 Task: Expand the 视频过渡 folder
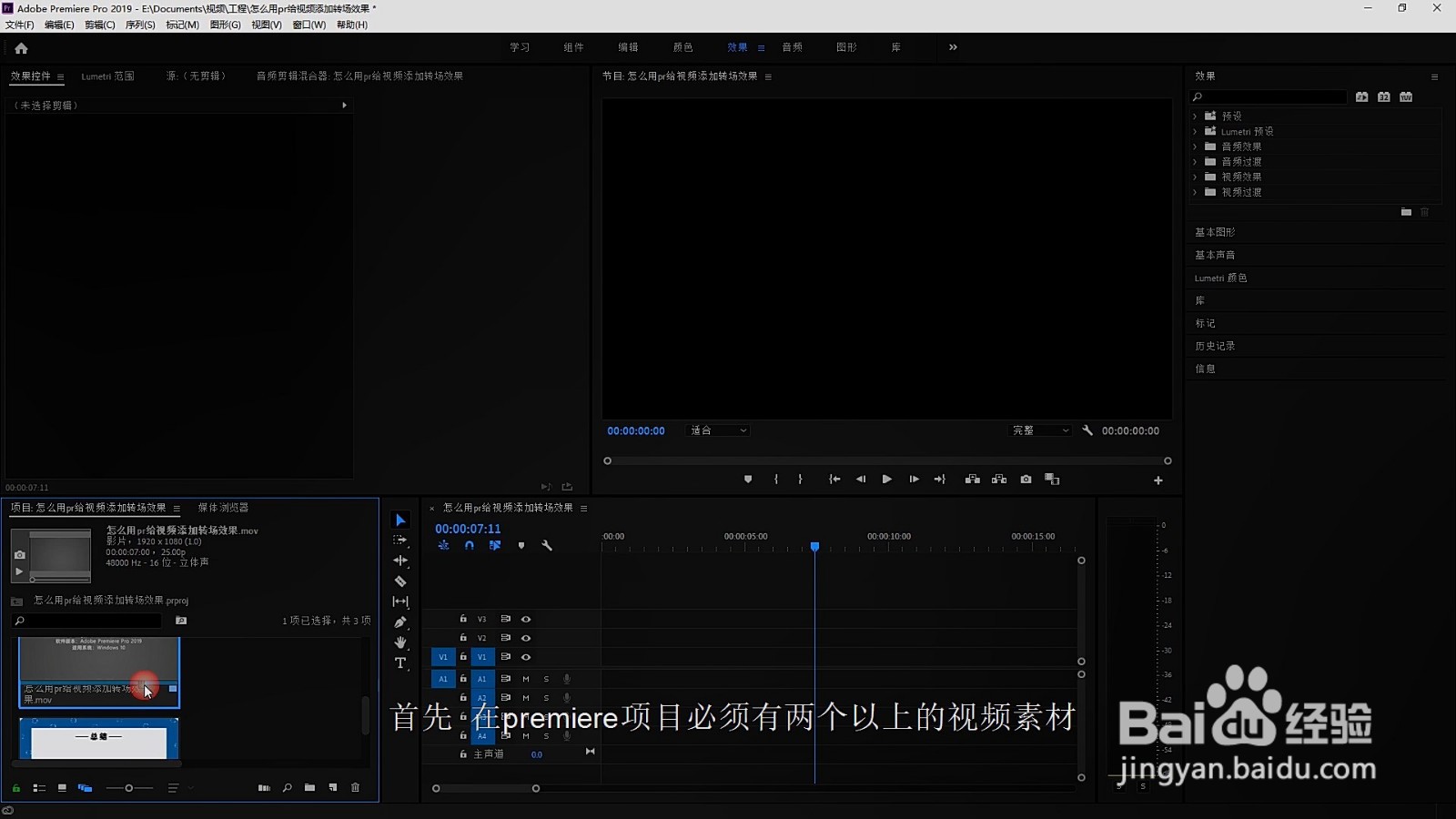1196,193
